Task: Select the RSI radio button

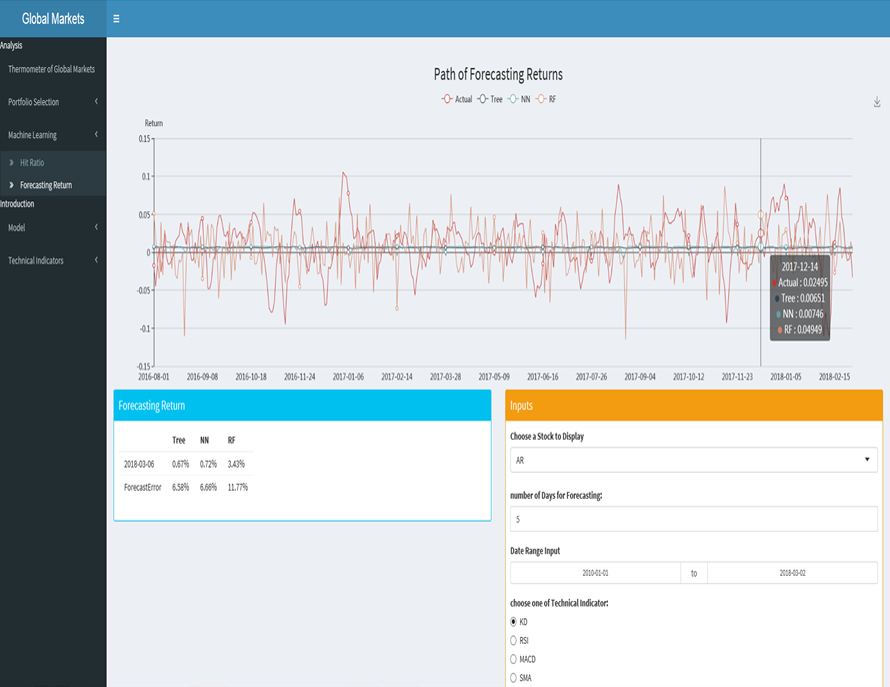Action: coord(514,640)
